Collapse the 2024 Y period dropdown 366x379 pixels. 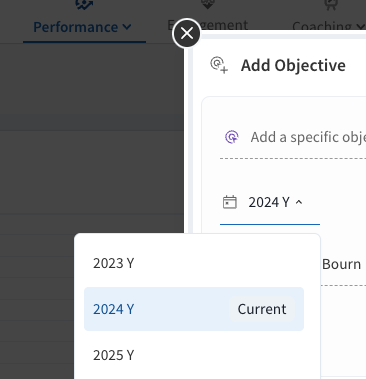(299, 202)
